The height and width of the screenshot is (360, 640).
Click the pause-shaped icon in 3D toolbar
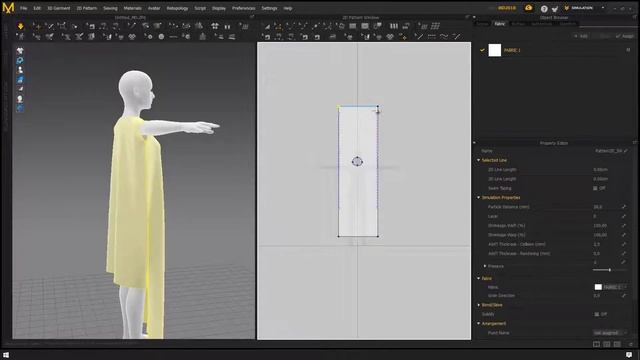tap(227, 27)
